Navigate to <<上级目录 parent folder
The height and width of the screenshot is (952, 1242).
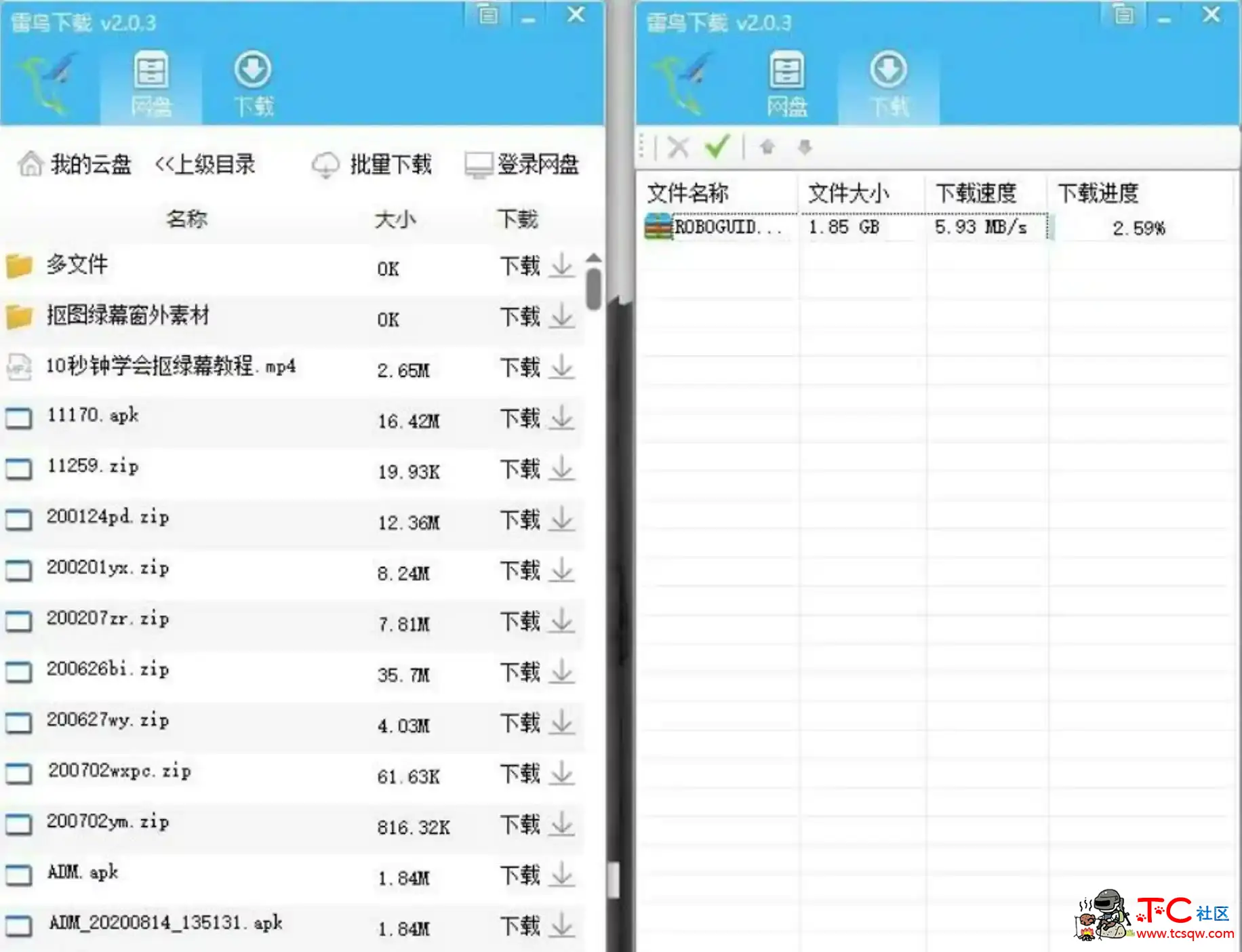tap(205, 164)
